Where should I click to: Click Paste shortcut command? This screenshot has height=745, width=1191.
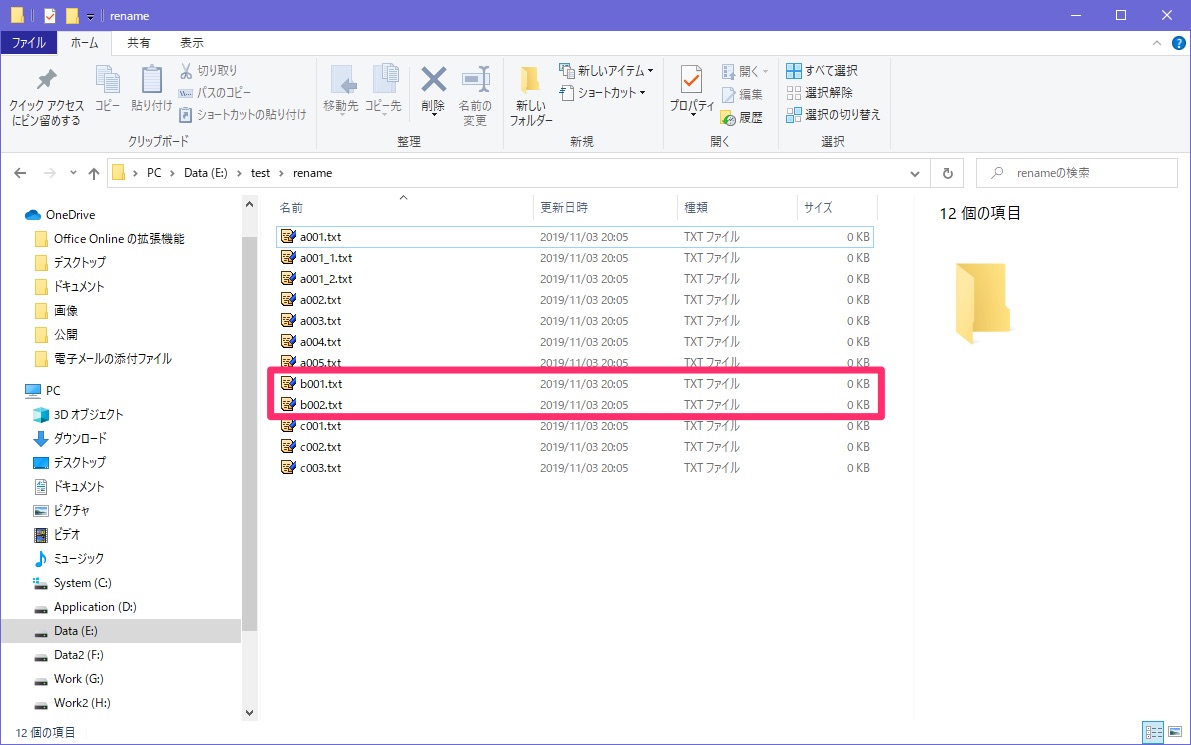tap(243, 115)
